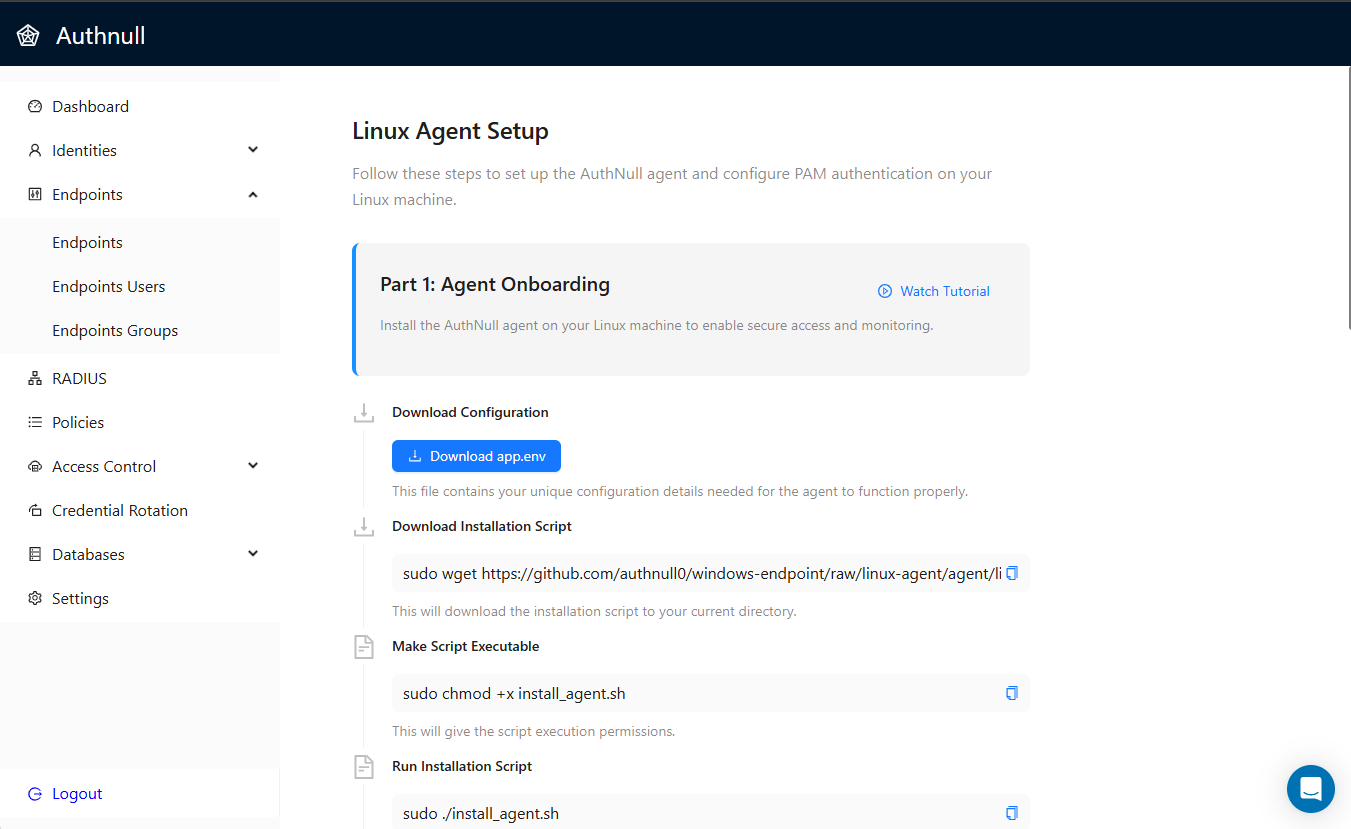Click the RADIUS network icon
Screen dimensions: 1351x829
35,379
